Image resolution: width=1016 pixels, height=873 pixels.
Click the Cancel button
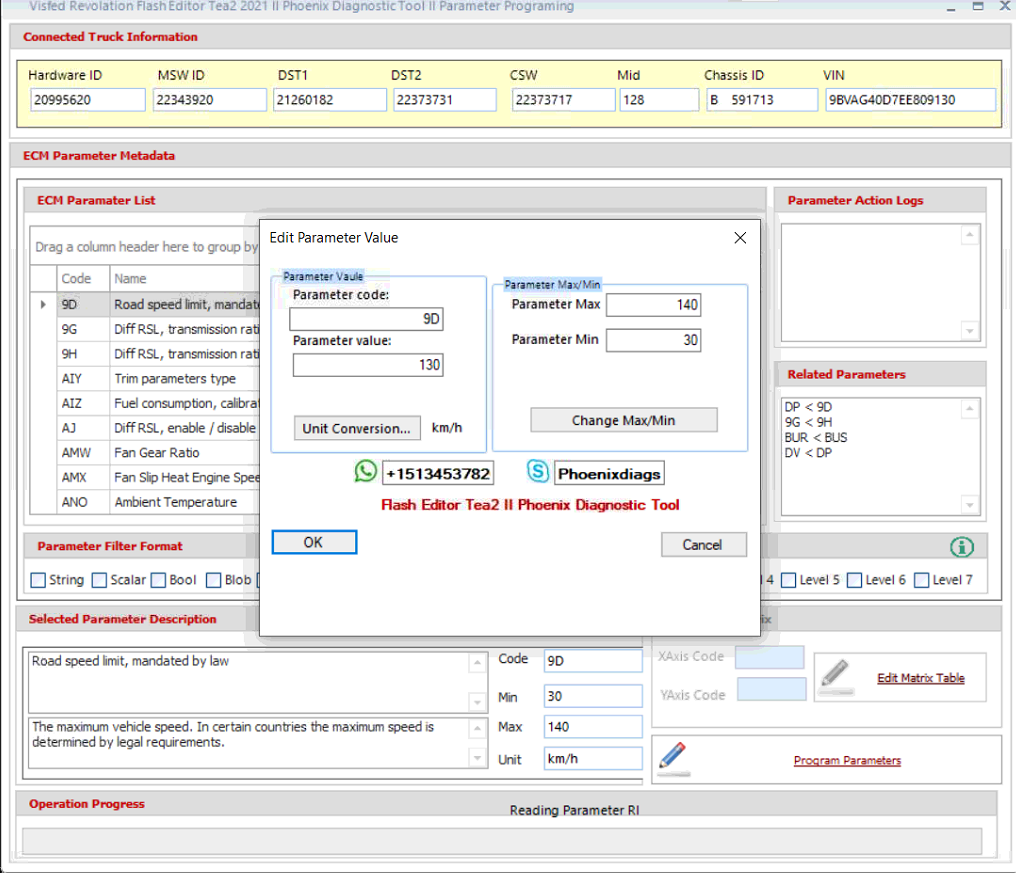[x=704, y=545]
